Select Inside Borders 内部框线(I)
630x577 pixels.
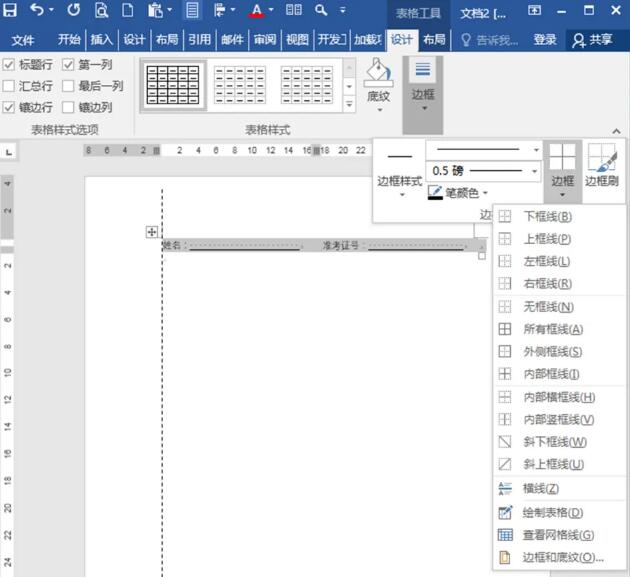[x=559, y=374]
